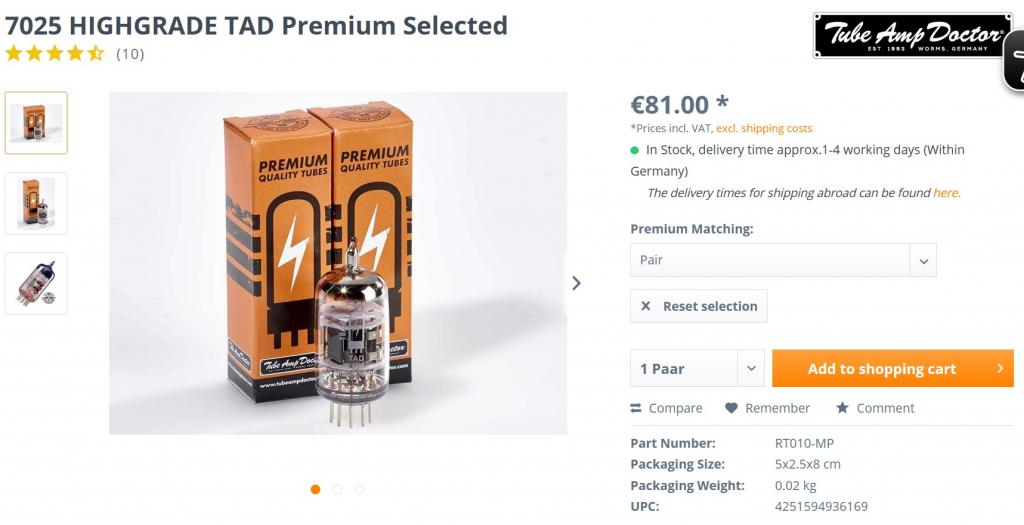Click the next image arrow

point(576,283)
